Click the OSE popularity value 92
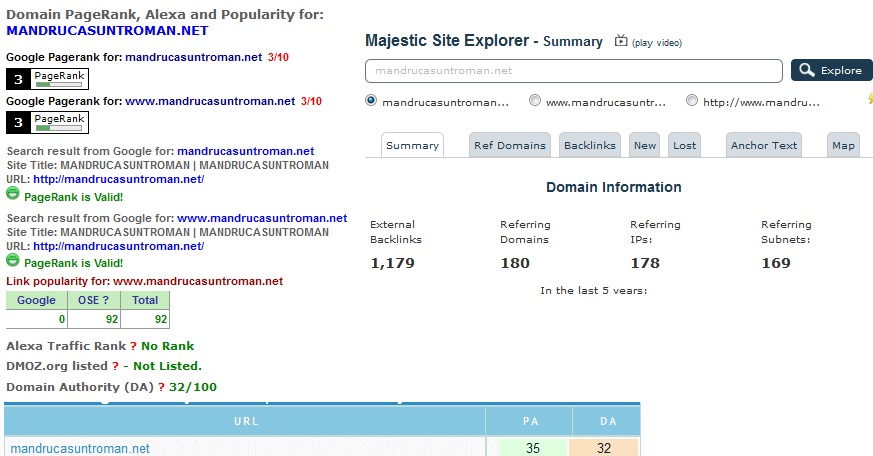This screenshot has width=873, height=456. click(x=112, y=319)
